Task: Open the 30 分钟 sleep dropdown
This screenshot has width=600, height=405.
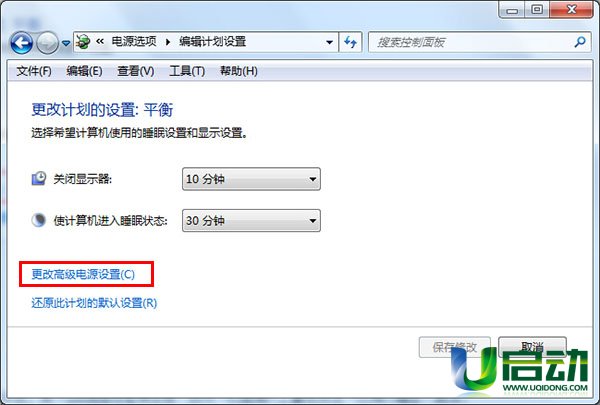Action: 251,220
